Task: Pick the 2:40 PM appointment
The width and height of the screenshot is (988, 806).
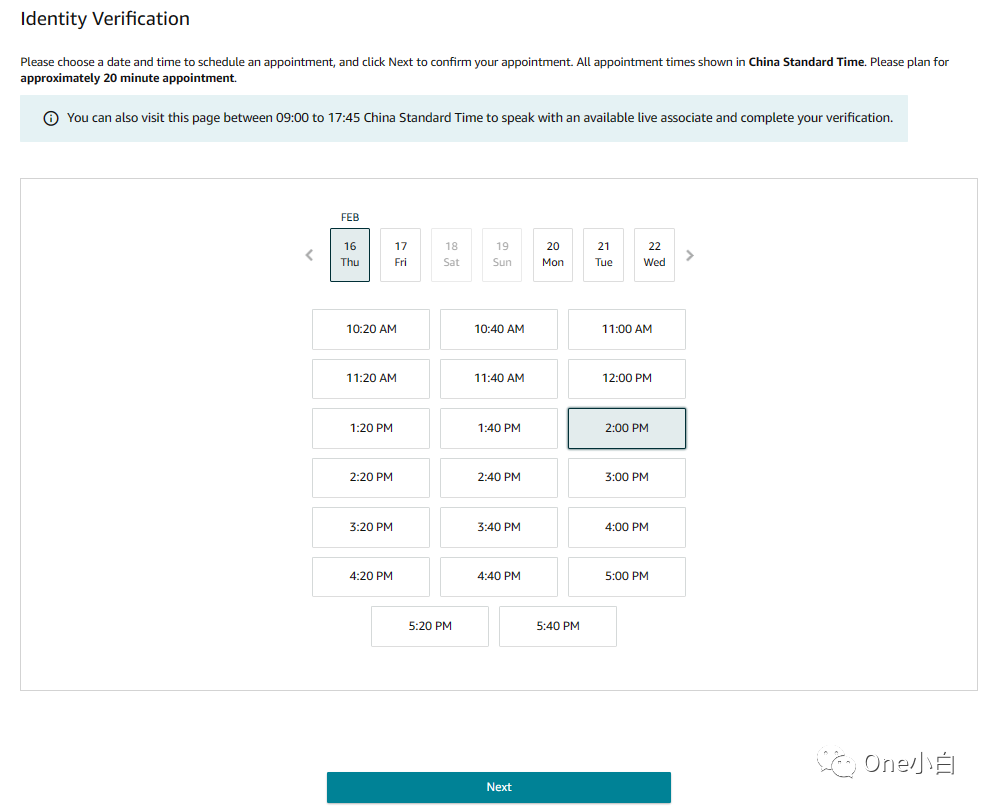Action: coord(499,477)
